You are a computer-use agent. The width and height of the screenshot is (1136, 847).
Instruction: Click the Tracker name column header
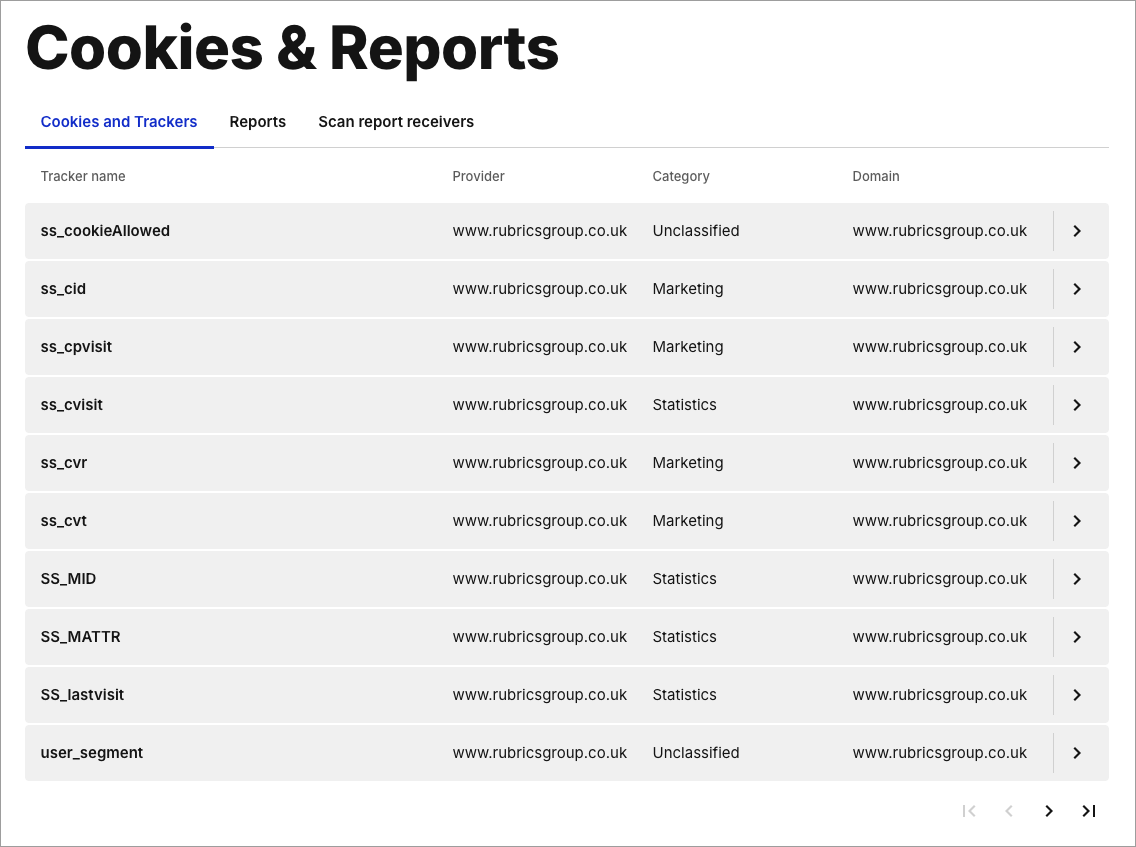[x=83, y=176]
